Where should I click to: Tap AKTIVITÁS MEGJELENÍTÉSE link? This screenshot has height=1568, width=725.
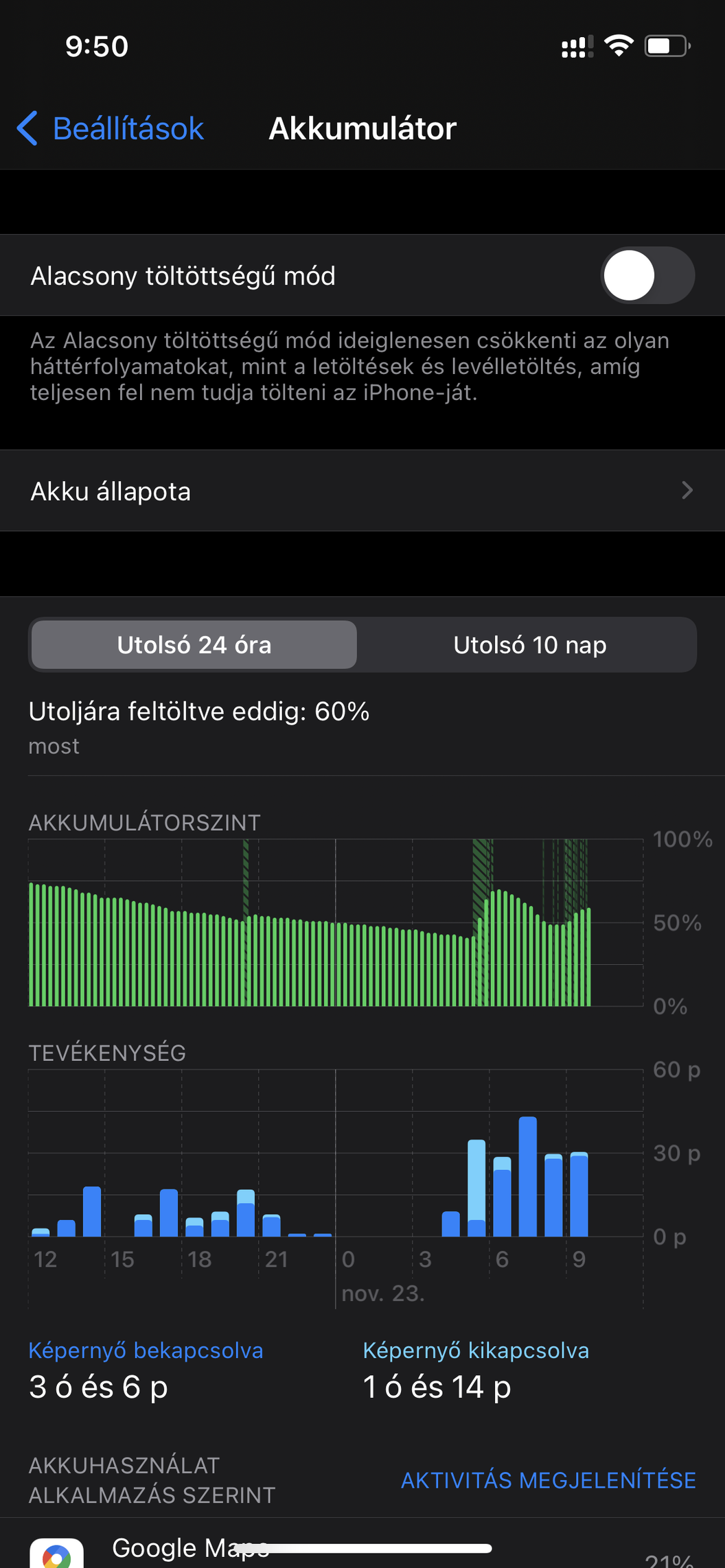click(549, 1480)
